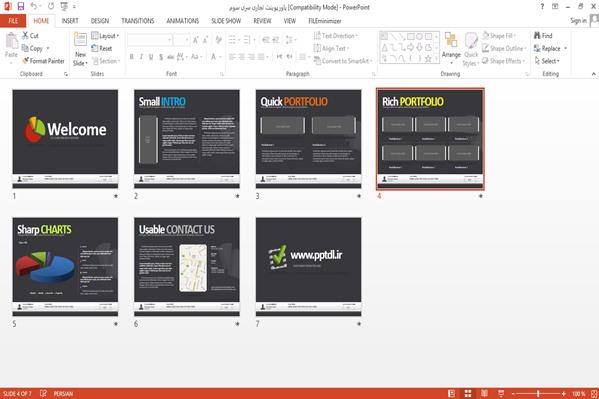The image size is (599, 399).
Task: Click the zoom out minus button
Action: coord(513,394)
